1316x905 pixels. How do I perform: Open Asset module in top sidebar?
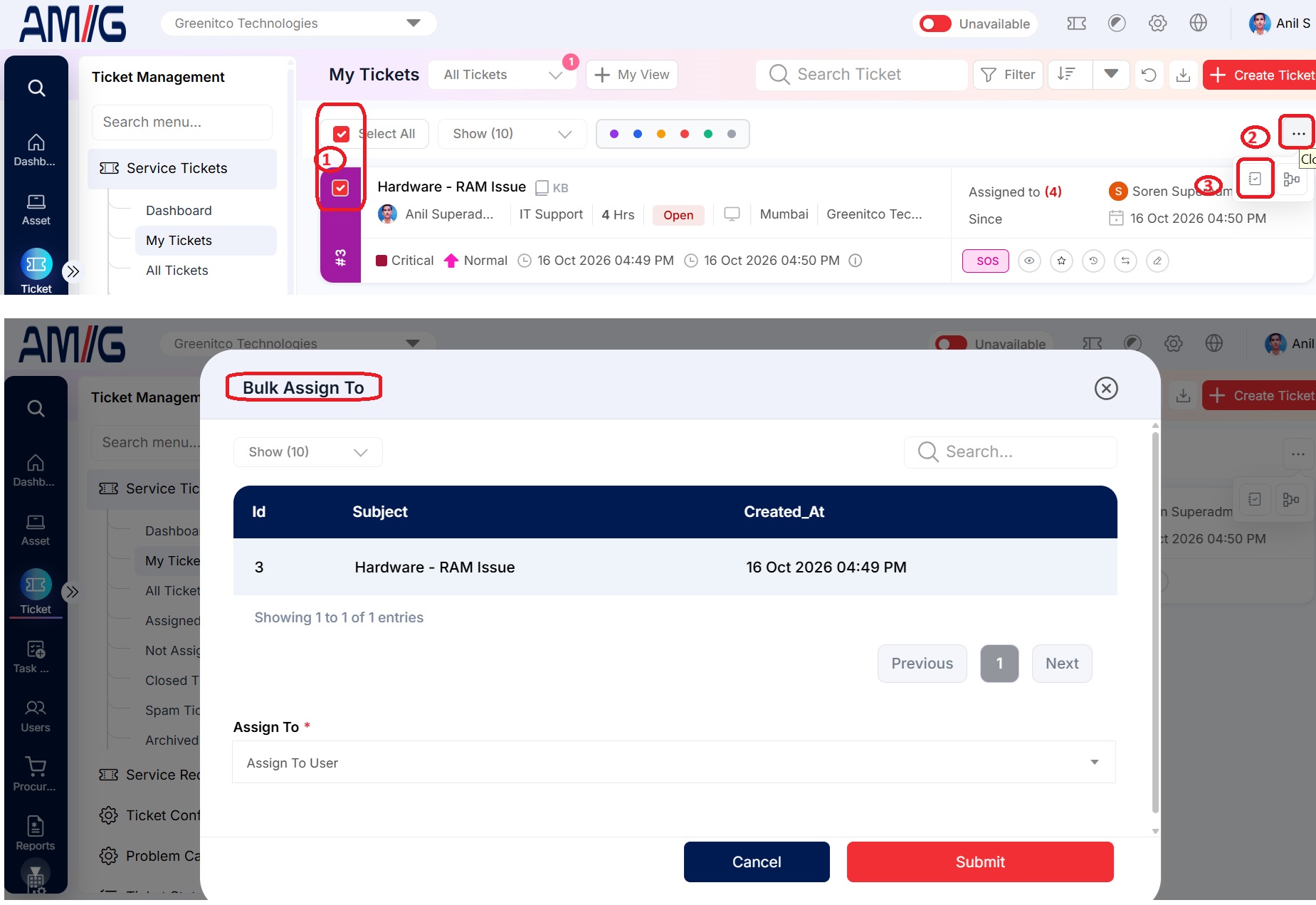tap(36, 209)
